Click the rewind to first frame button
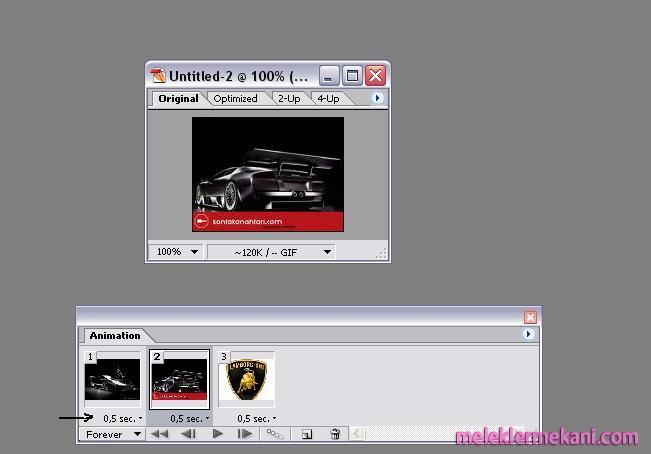 (x=158, y=434)
